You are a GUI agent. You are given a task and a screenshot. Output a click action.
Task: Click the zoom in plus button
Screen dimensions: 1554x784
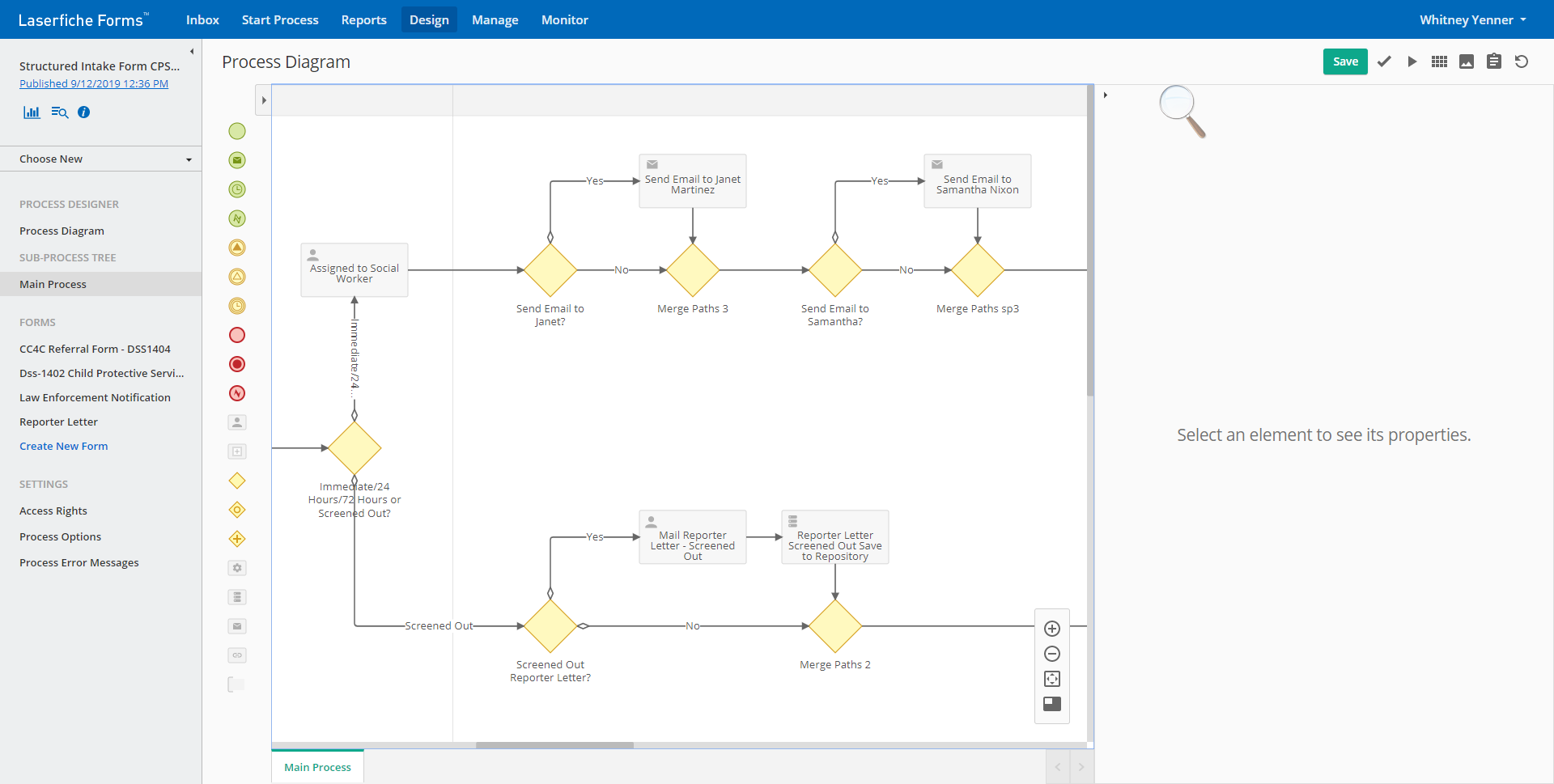(x=1052, y=629)
